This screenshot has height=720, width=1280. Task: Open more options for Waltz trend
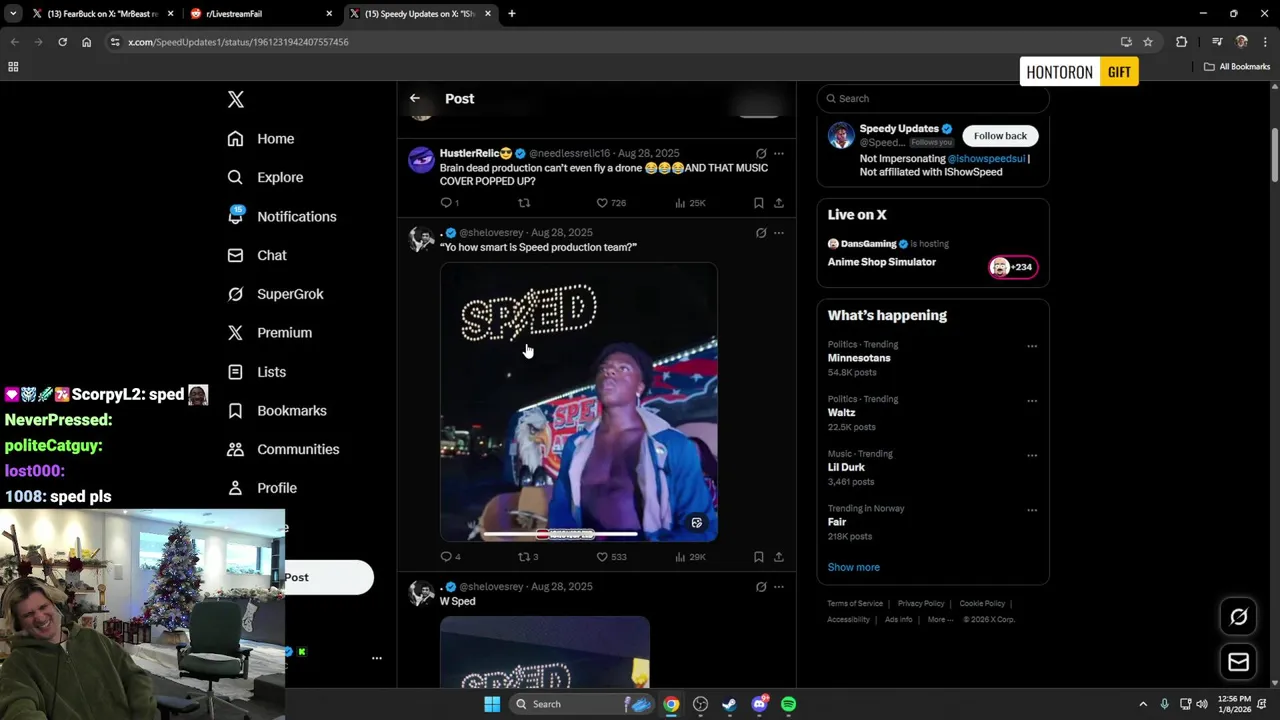pos(1032,401)
